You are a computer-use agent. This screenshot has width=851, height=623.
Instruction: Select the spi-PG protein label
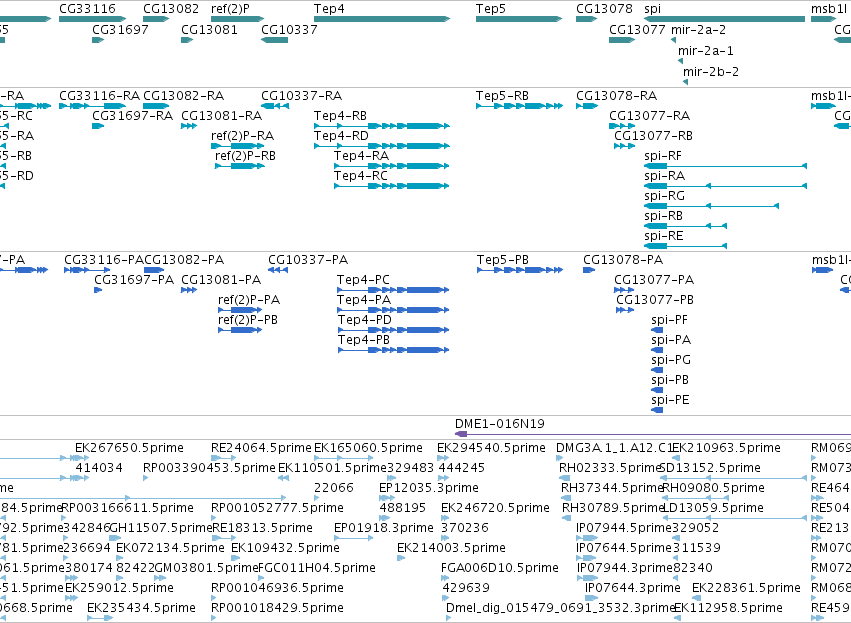point(671,360)
